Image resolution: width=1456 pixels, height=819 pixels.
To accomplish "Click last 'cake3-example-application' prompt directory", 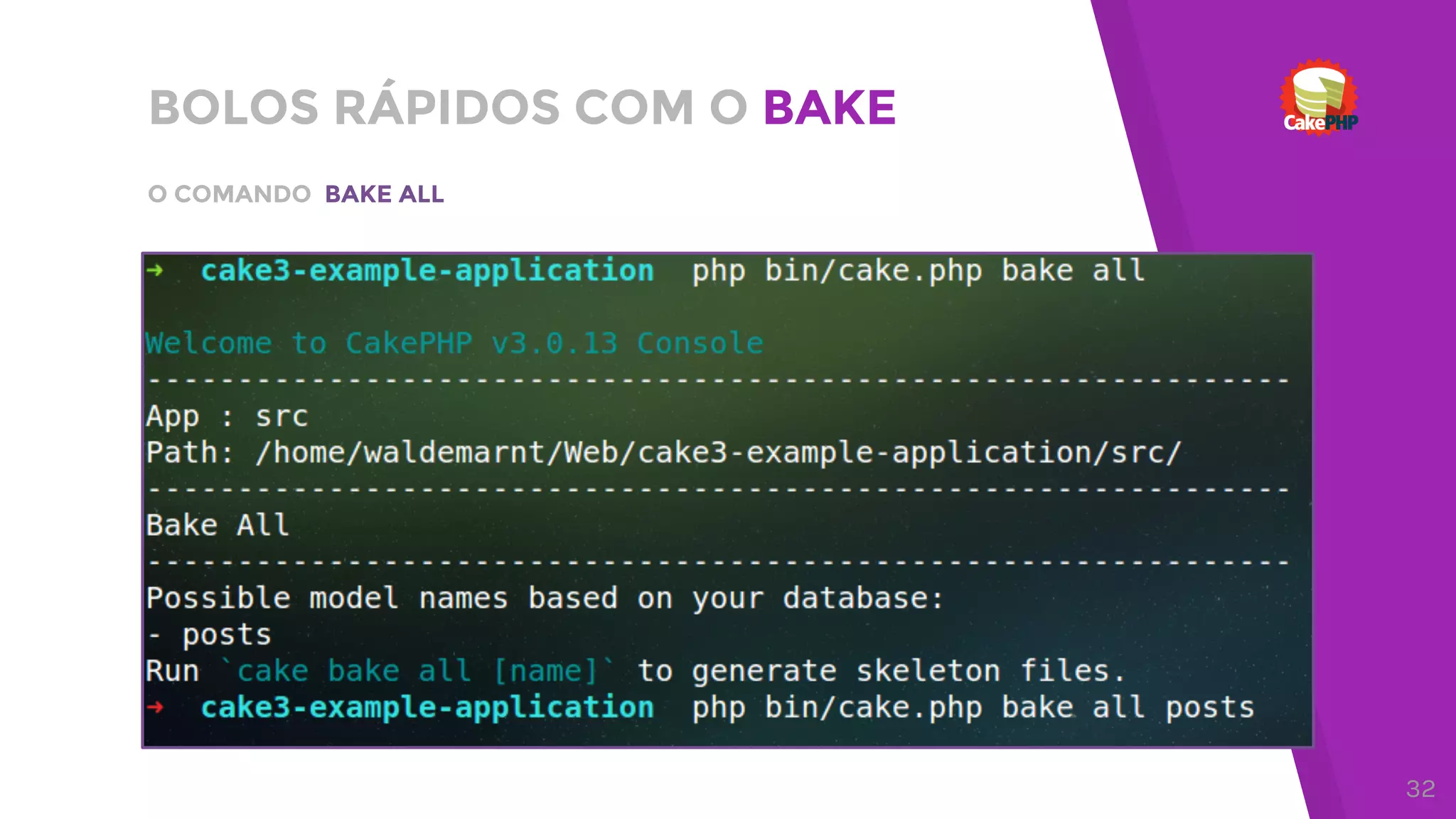I will click(427, 707).
